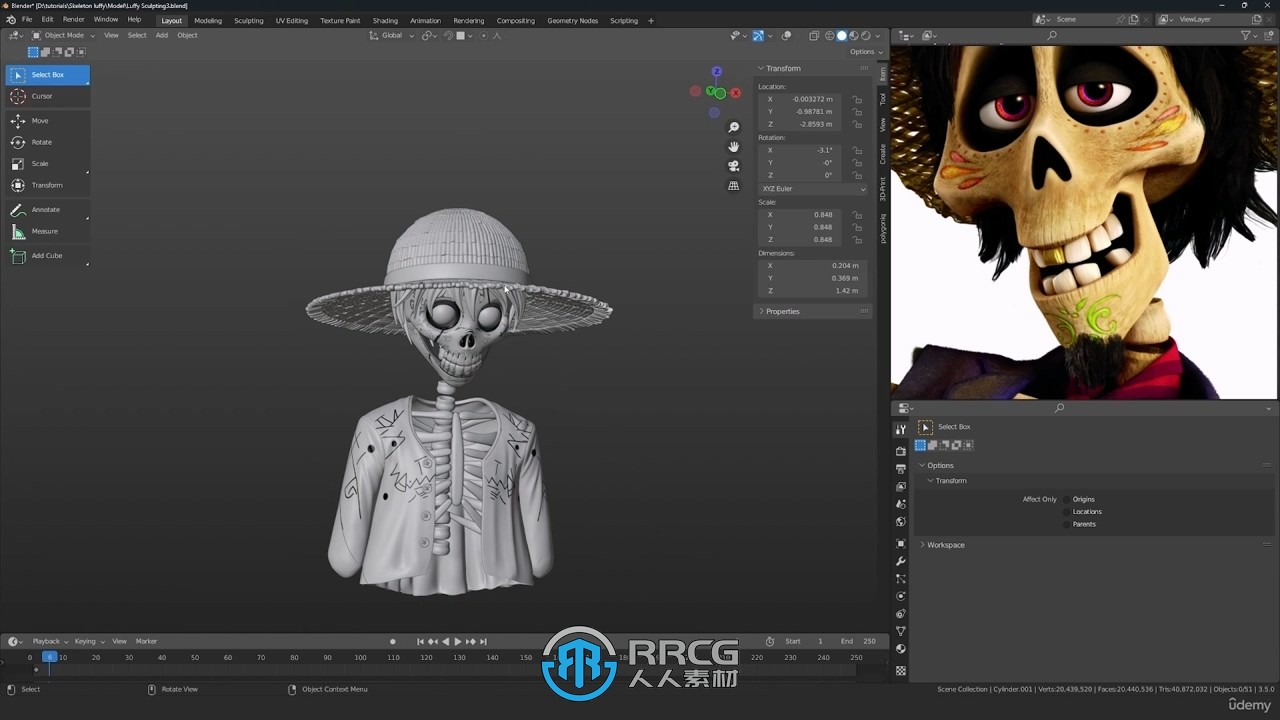
Task: Open Physics properties icon
Action: point(901,597)
